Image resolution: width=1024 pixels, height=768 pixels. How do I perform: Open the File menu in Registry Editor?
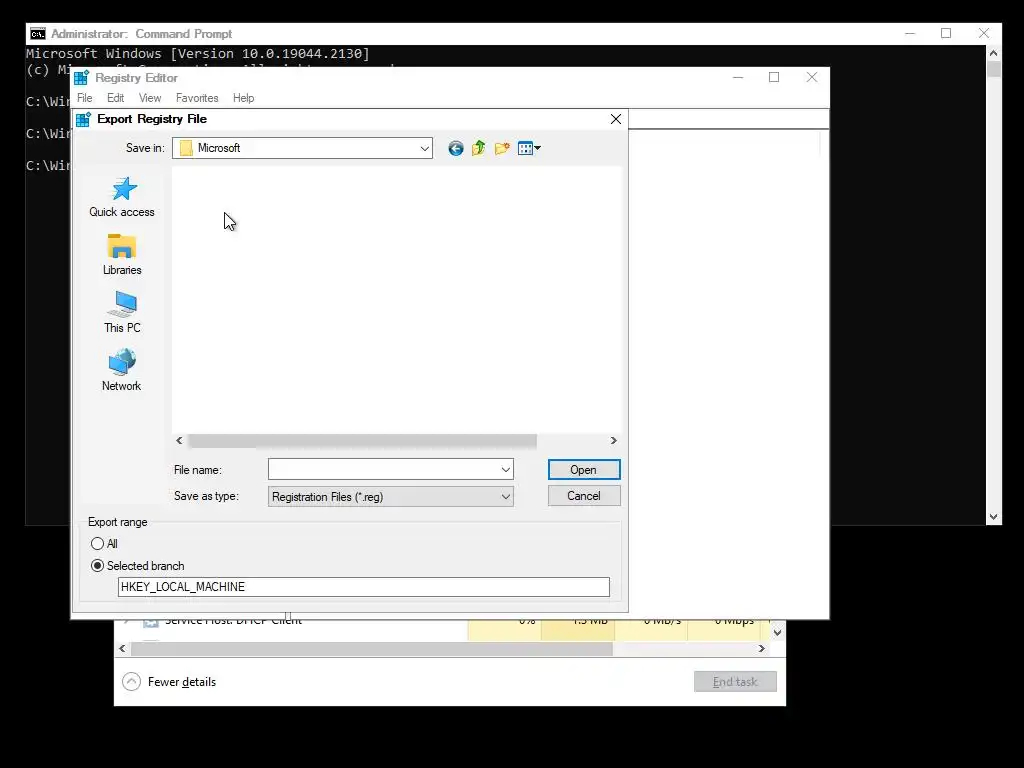pyautogui.click(x=85, y=98)
